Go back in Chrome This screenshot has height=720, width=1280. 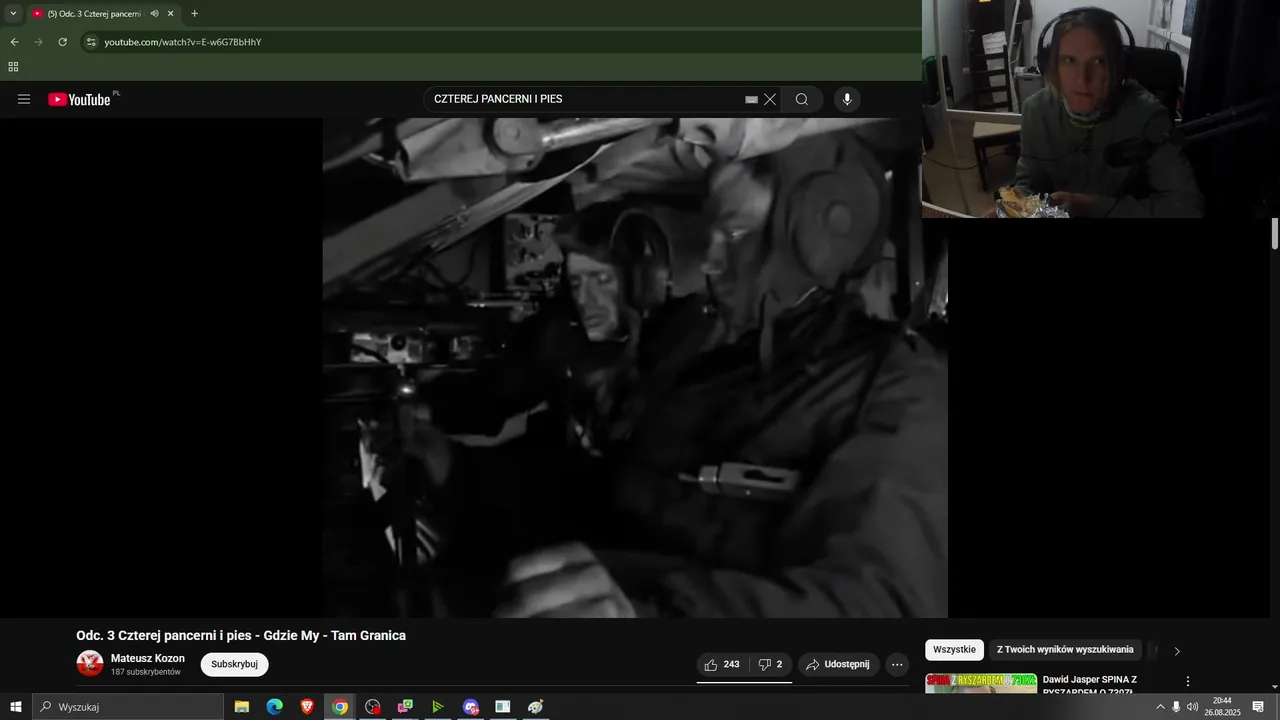(x=14, y=42)
